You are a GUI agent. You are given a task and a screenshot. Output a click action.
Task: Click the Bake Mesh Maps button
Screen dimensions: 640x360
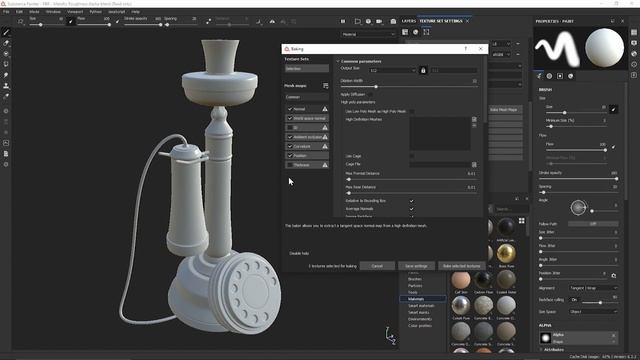pos(505,110)
